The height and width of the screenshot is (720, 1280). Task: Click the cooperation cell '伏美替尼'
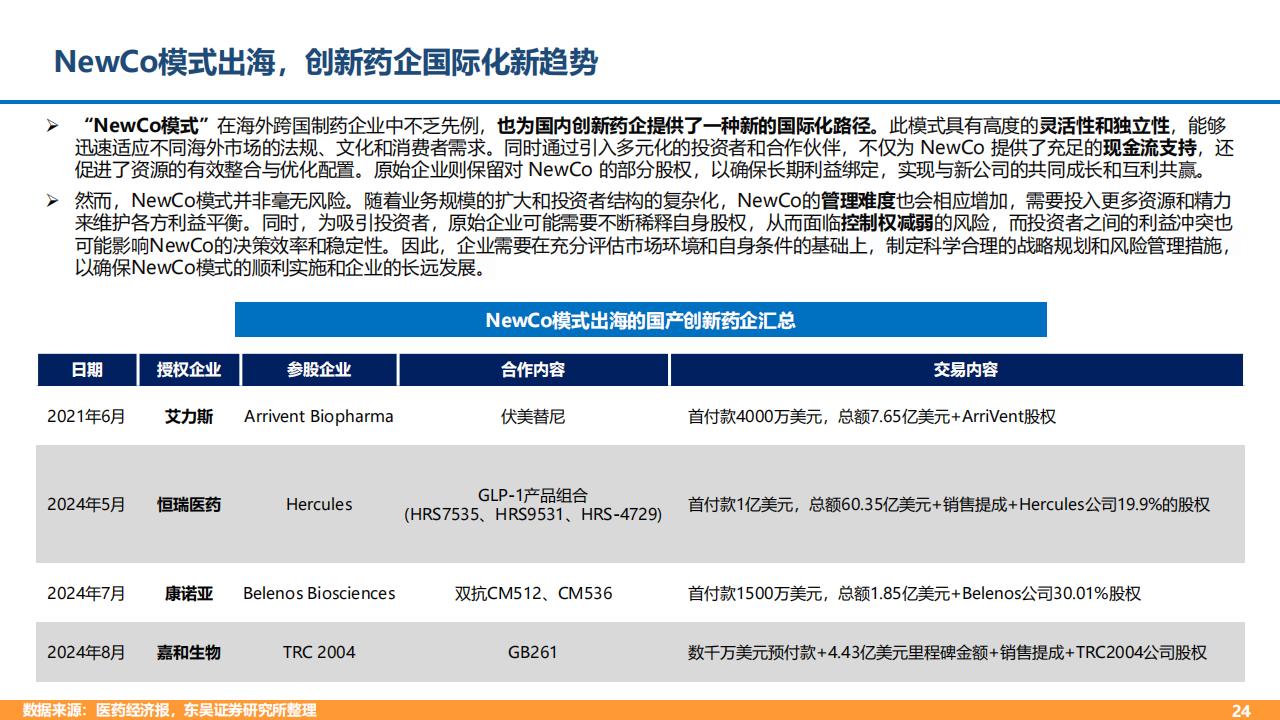coord(533,416)
